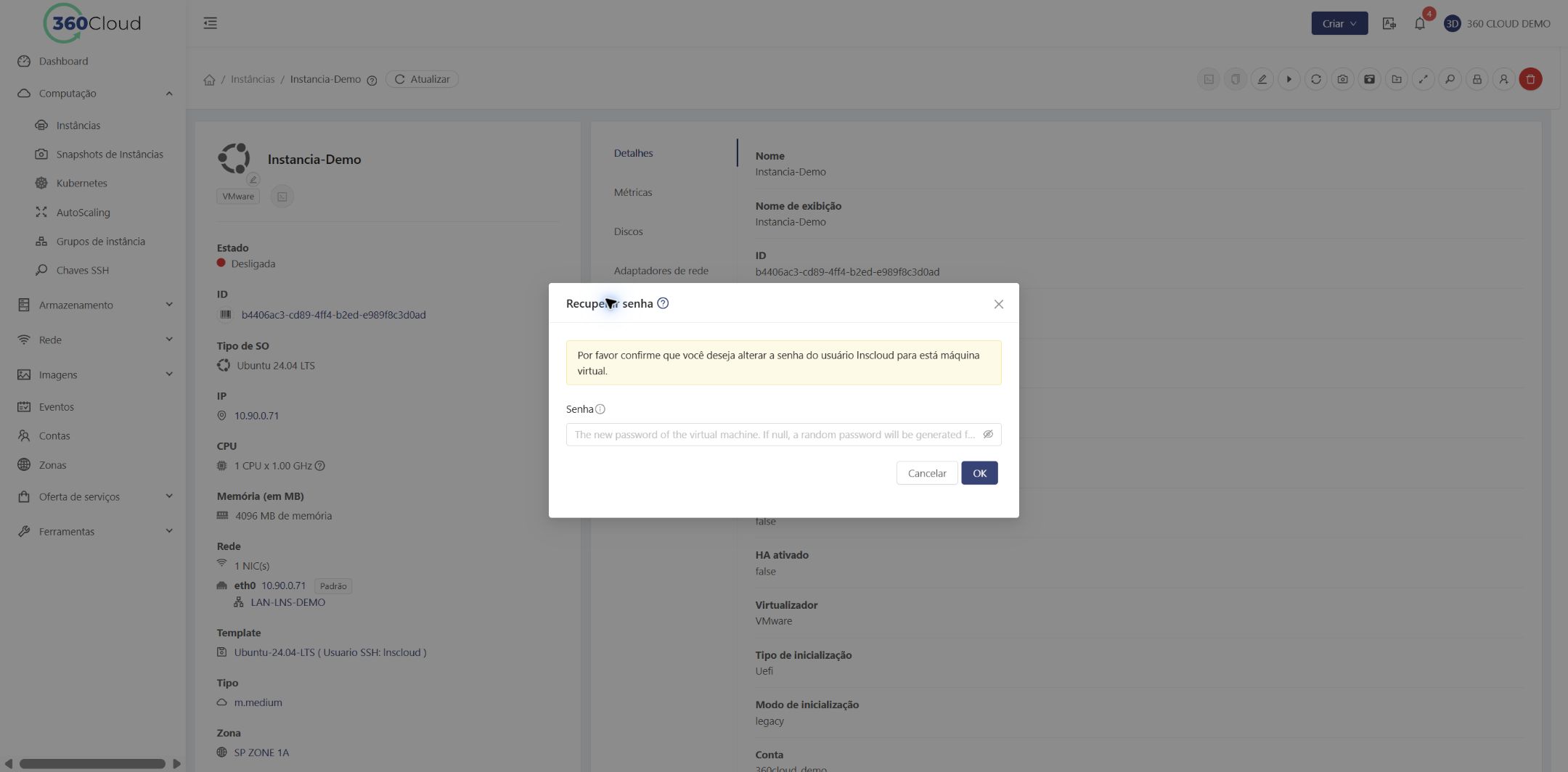Viewport: 1568px width, 772px height.
Task: Open help icon next to Recuperar senha
Action: 663,303
